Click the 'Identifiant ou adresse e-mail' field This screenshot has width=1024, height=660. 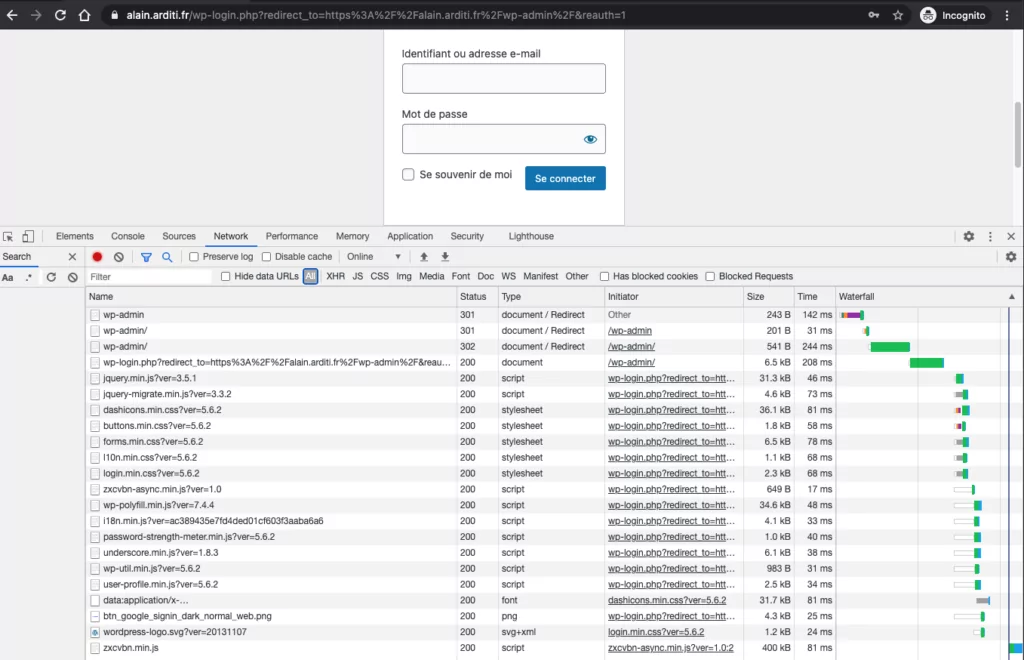point(503,79)
